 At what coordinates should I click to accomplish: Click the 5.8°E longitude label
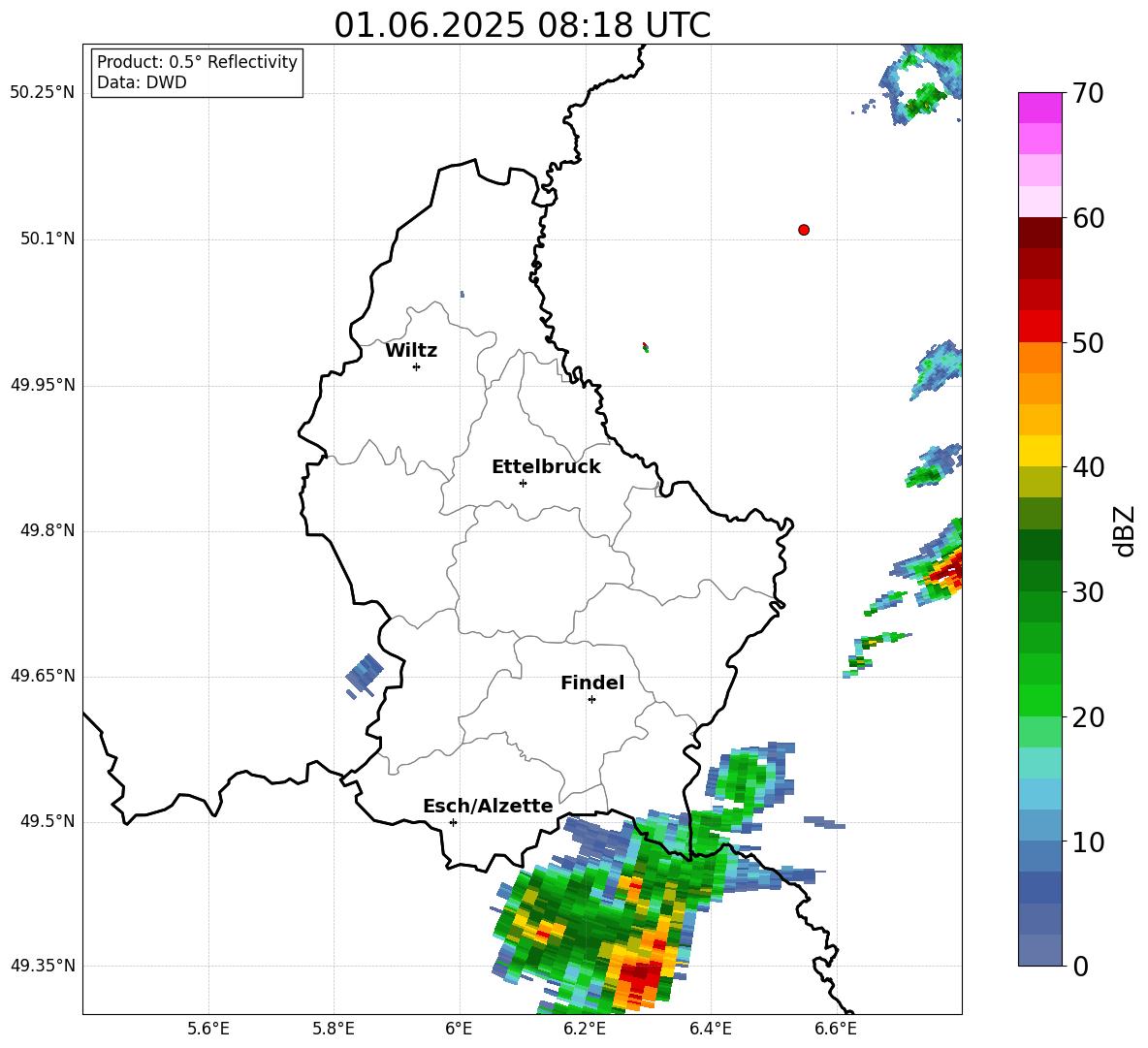(x=334, y=1029)
